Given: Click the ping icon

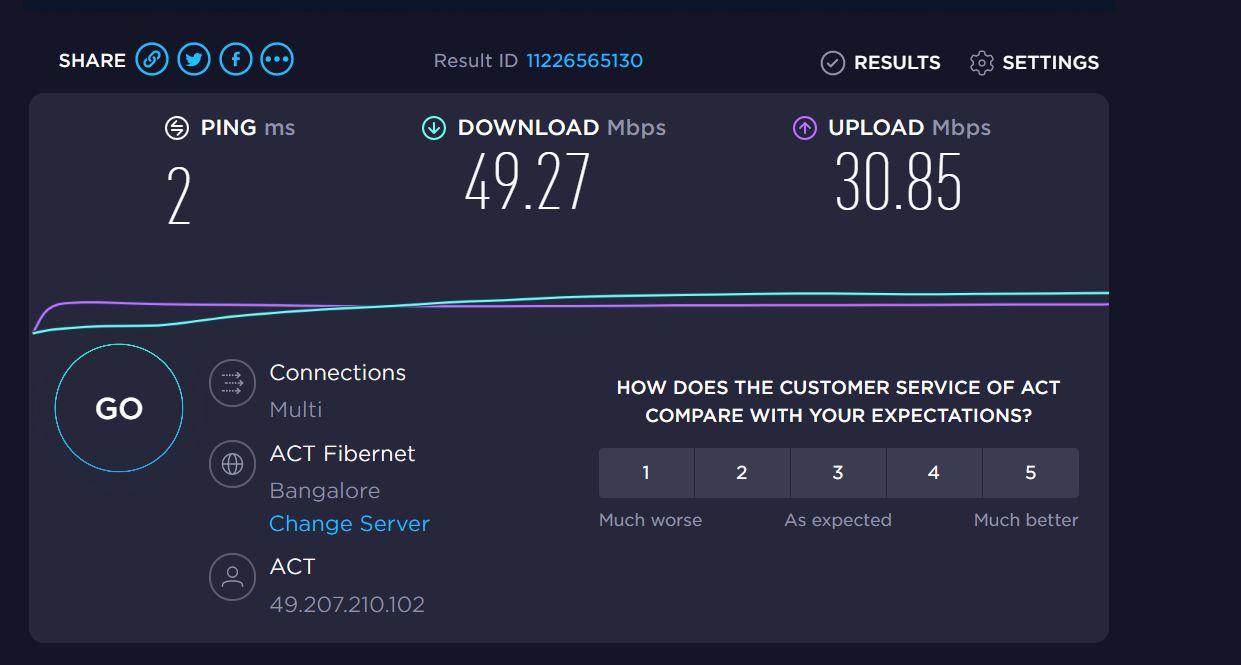Looking at the screenshot, I should tap(177, 128).
